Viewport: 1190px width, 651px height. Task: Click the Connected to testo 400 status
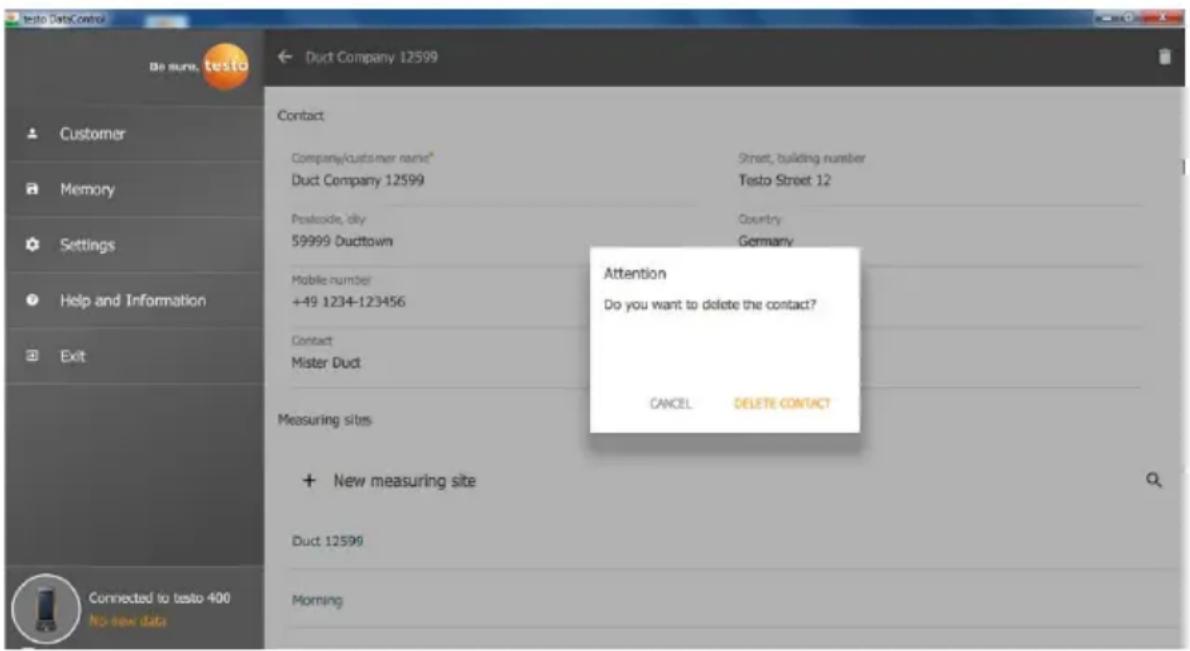click(159, 598)
